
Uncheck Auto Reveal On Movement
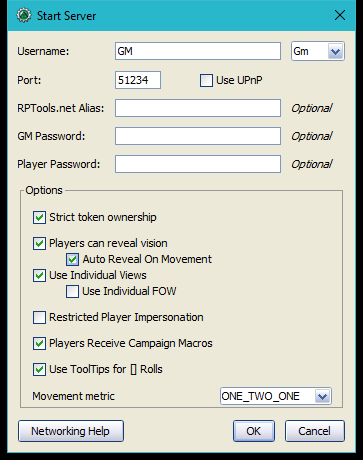[72, 259]
